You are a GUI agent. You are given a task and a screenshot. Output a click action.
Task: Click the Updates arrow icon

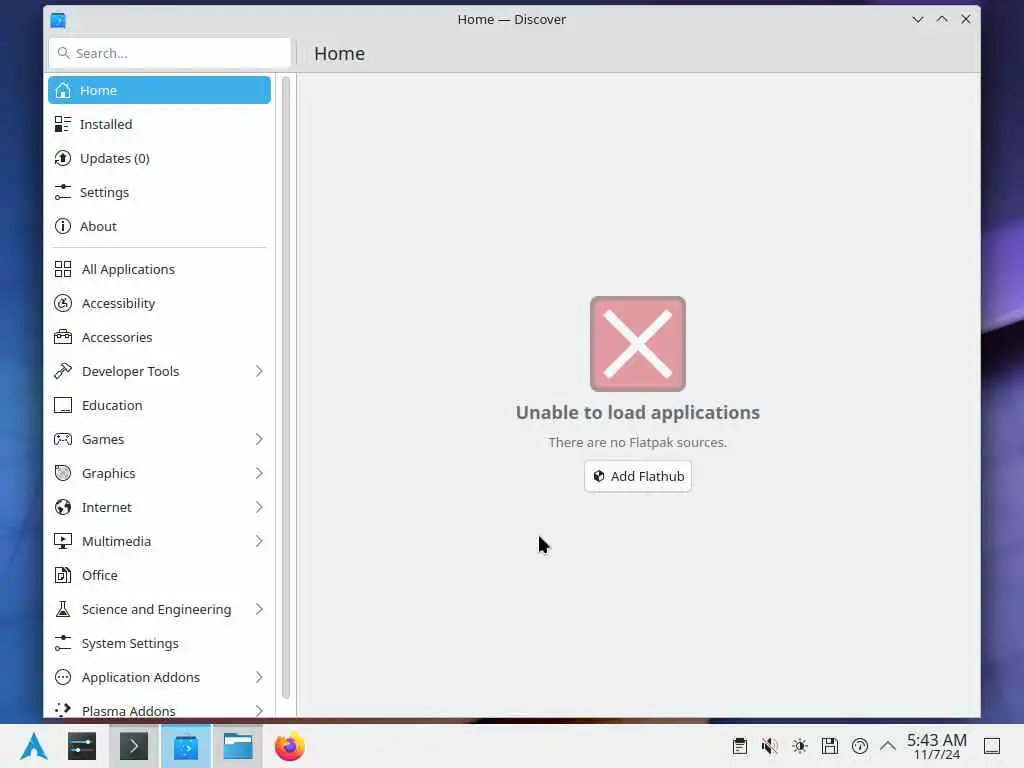(x=63, y=158)
